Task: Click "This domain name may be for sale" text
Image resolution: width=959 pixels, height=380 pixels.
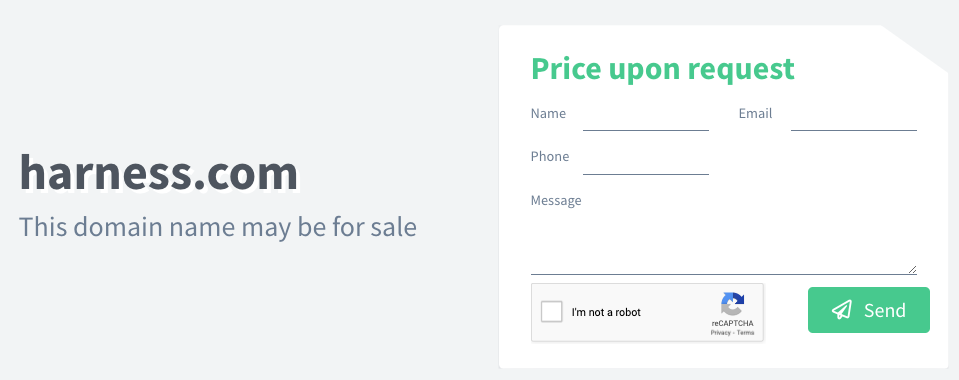Action: 218,227
